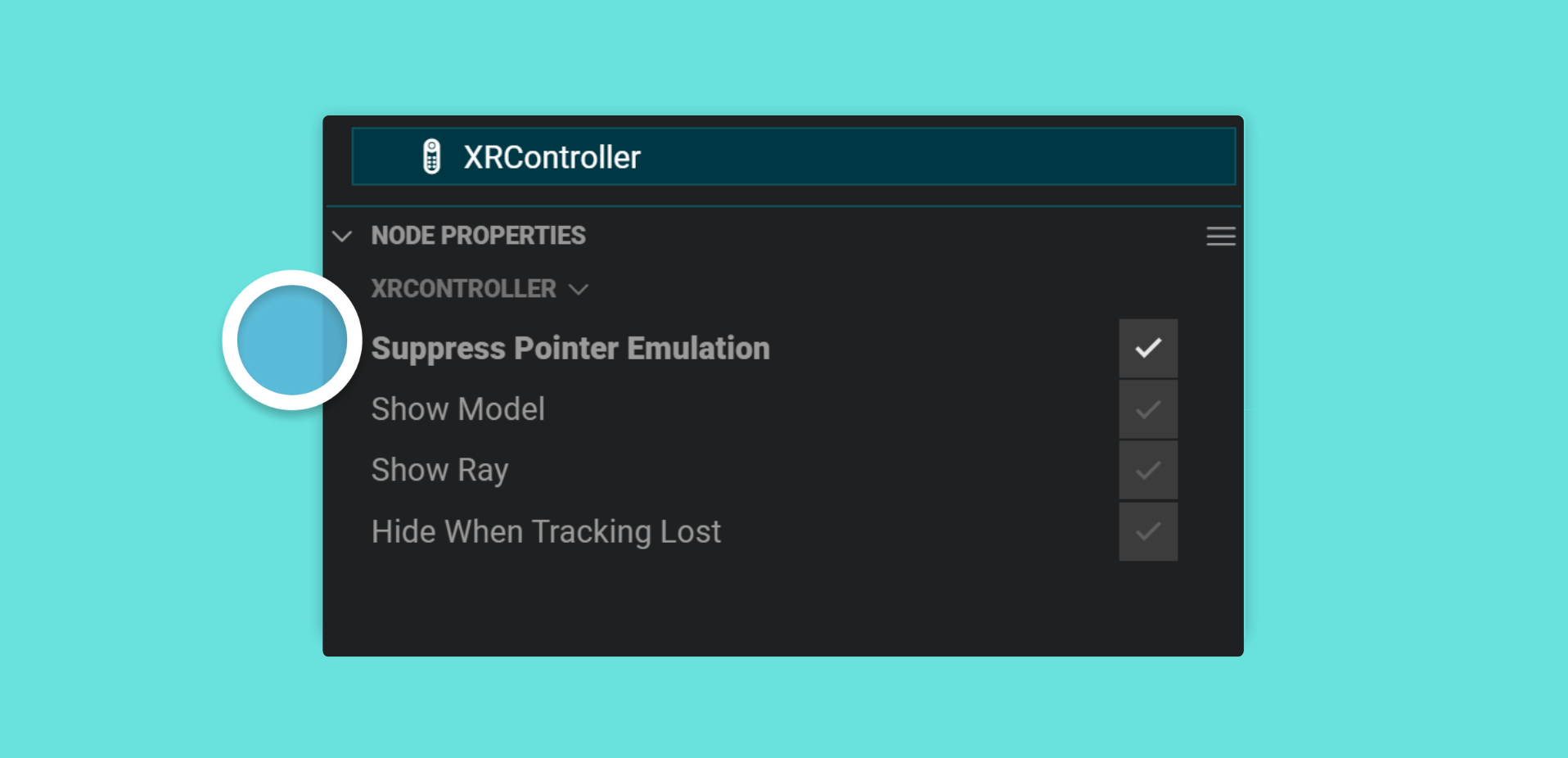Toggle the Show Model checkbox
This screenshot has height=758, width=1568.
point(1148,409)
